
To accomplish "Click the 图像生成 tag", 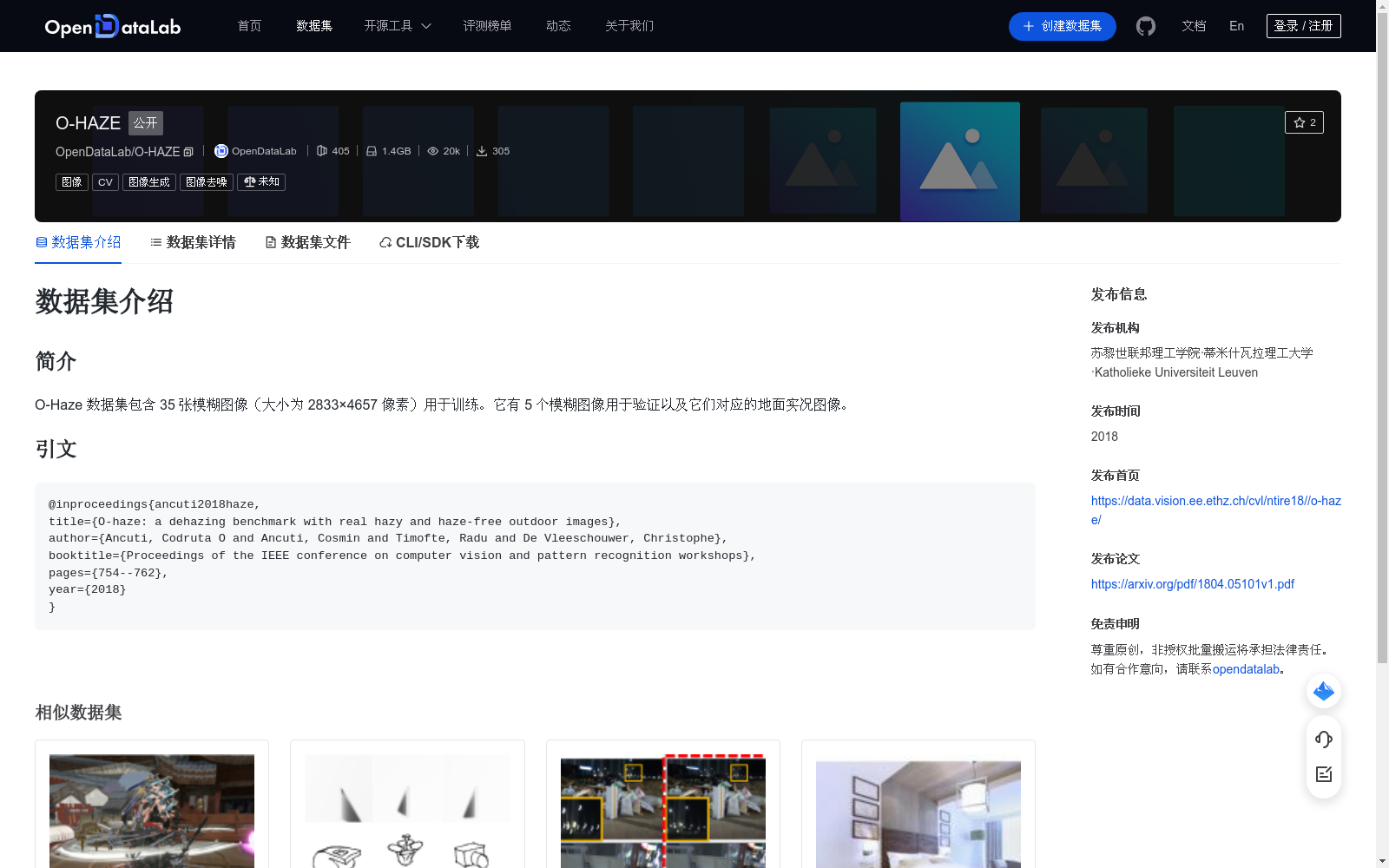I will (149, 182).
